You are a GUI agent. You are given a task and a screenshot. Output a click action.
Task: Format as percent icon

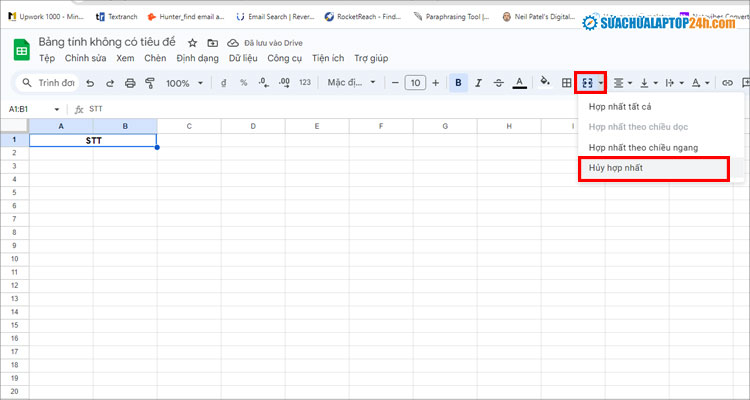(243, 83)
